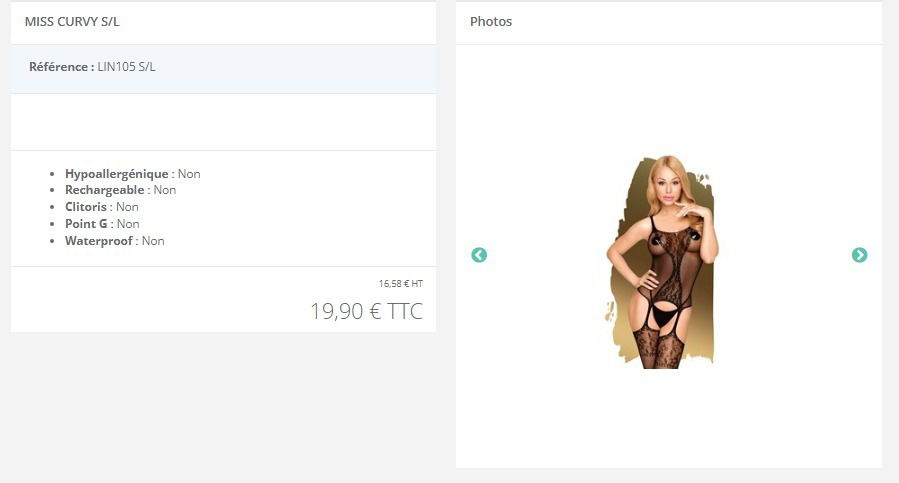Image resolution: width=899 pixels, height=483 pixels.
Task: Open the product photo in the carousel
Action: pyautogui.click(x=662, y=262)
